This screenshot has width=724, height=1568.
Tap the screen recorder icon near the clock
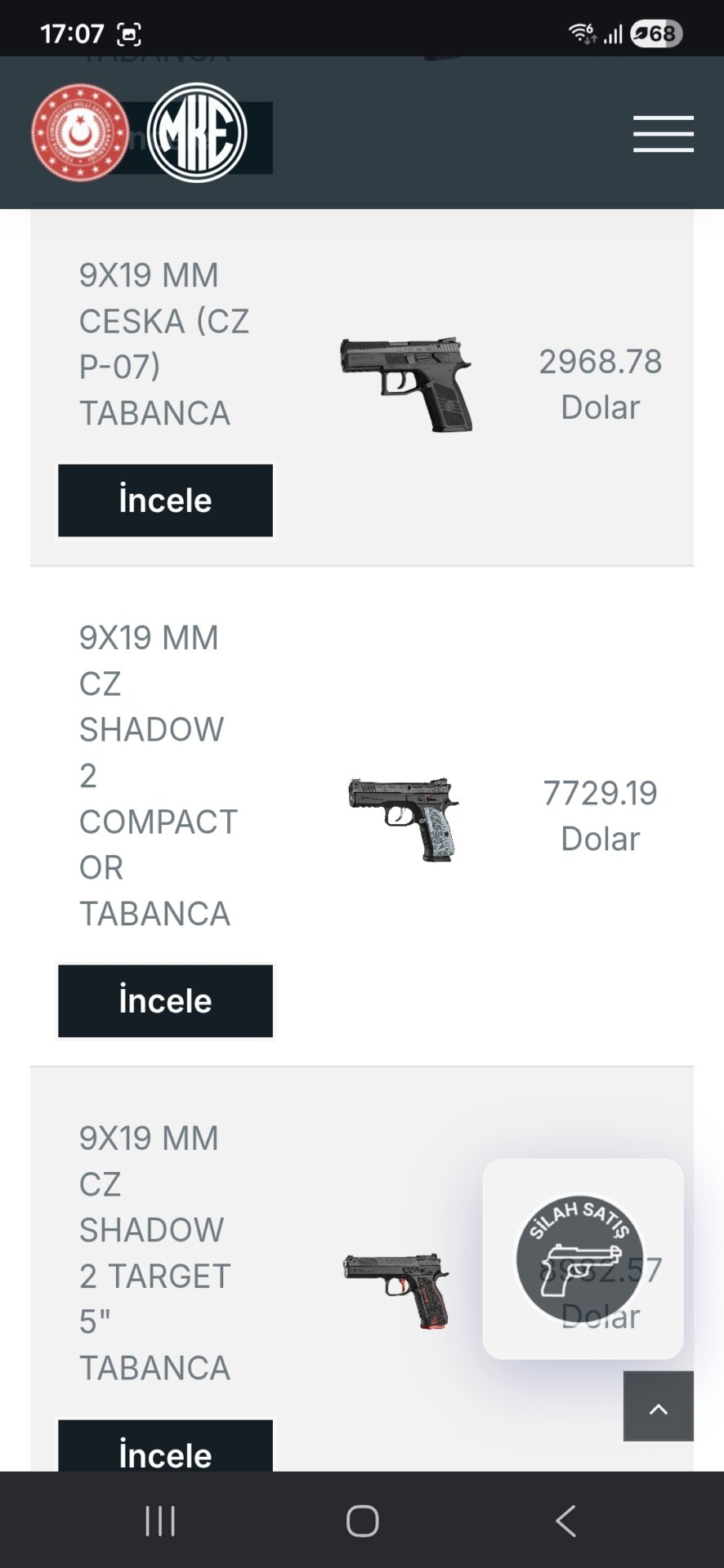click(129, 34)
